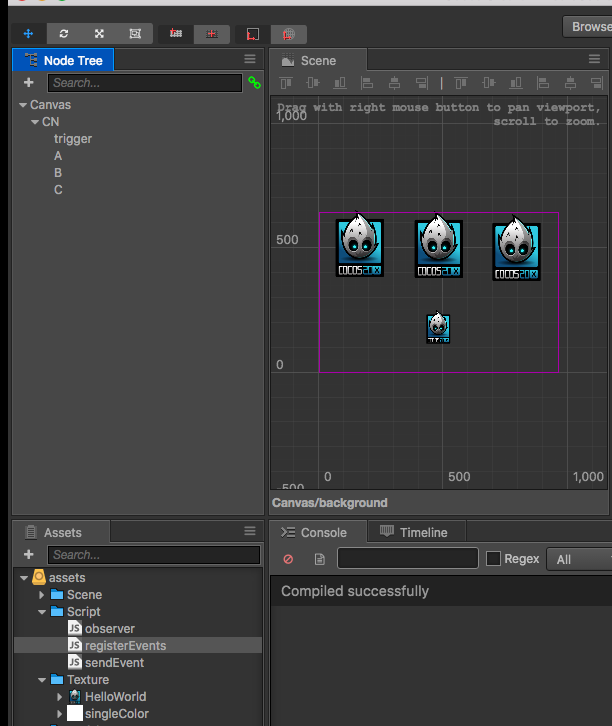Viewport: 612px width, 726px height.
Task: Switch gizmo position to center mode
Action: (x=212, y=33)
